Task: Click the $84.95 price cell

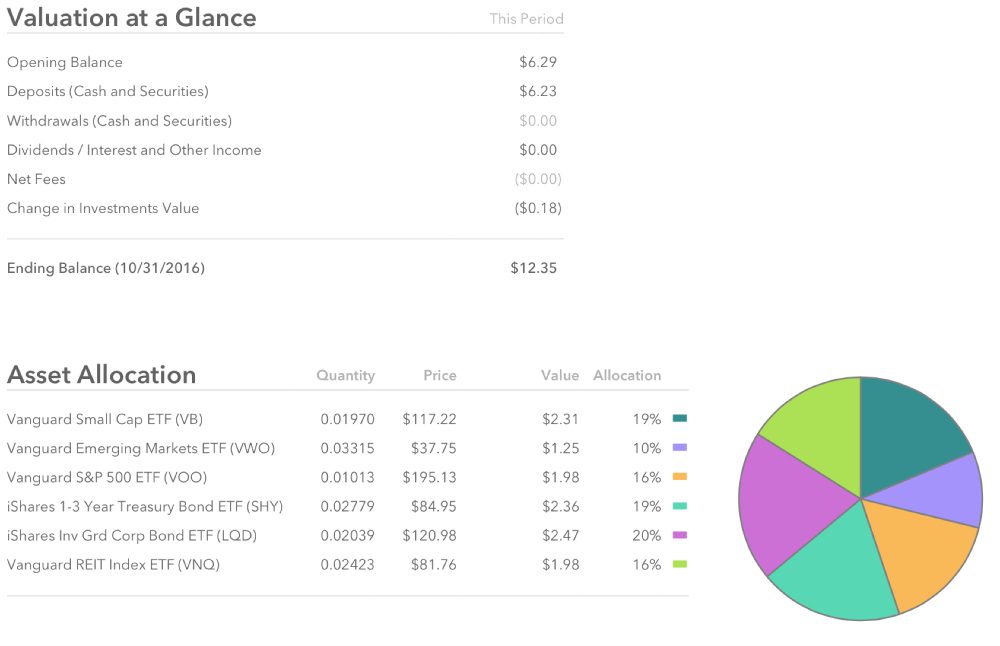Action: pyautogui.click(x=434, y=507)
